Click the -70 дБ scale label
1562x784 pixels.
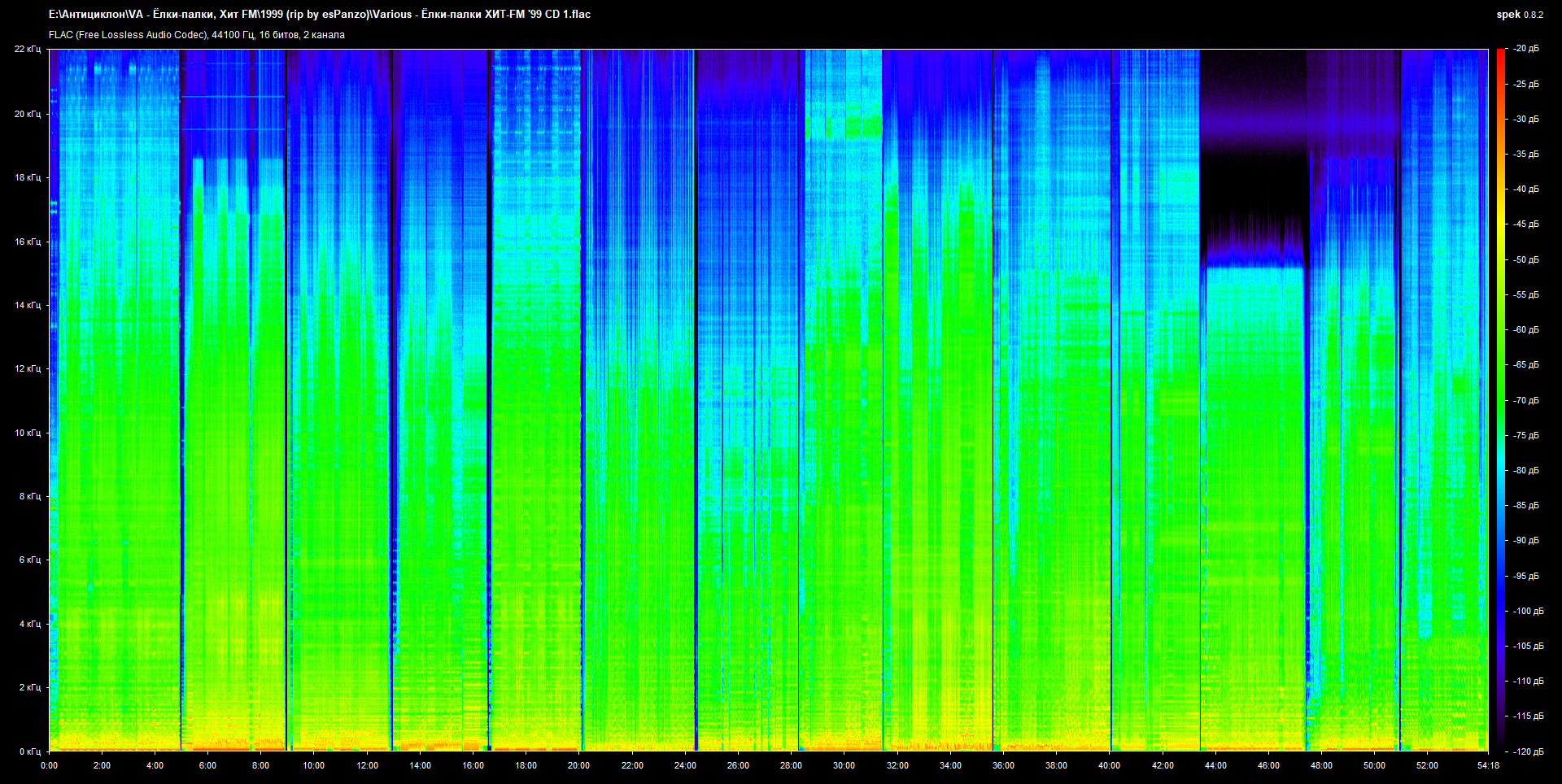(x=1525, y=400)
